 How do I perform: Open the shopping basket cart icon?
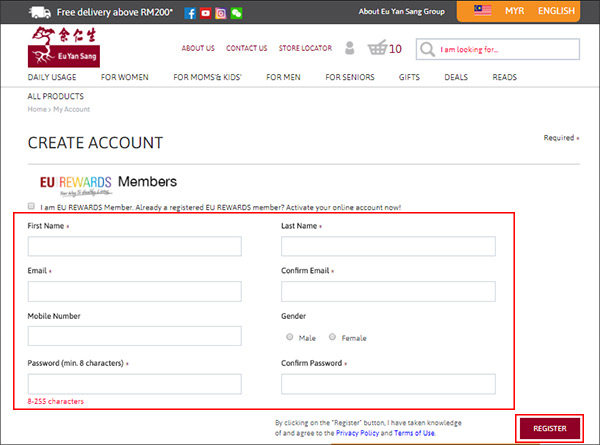click(x=378, y=47)
